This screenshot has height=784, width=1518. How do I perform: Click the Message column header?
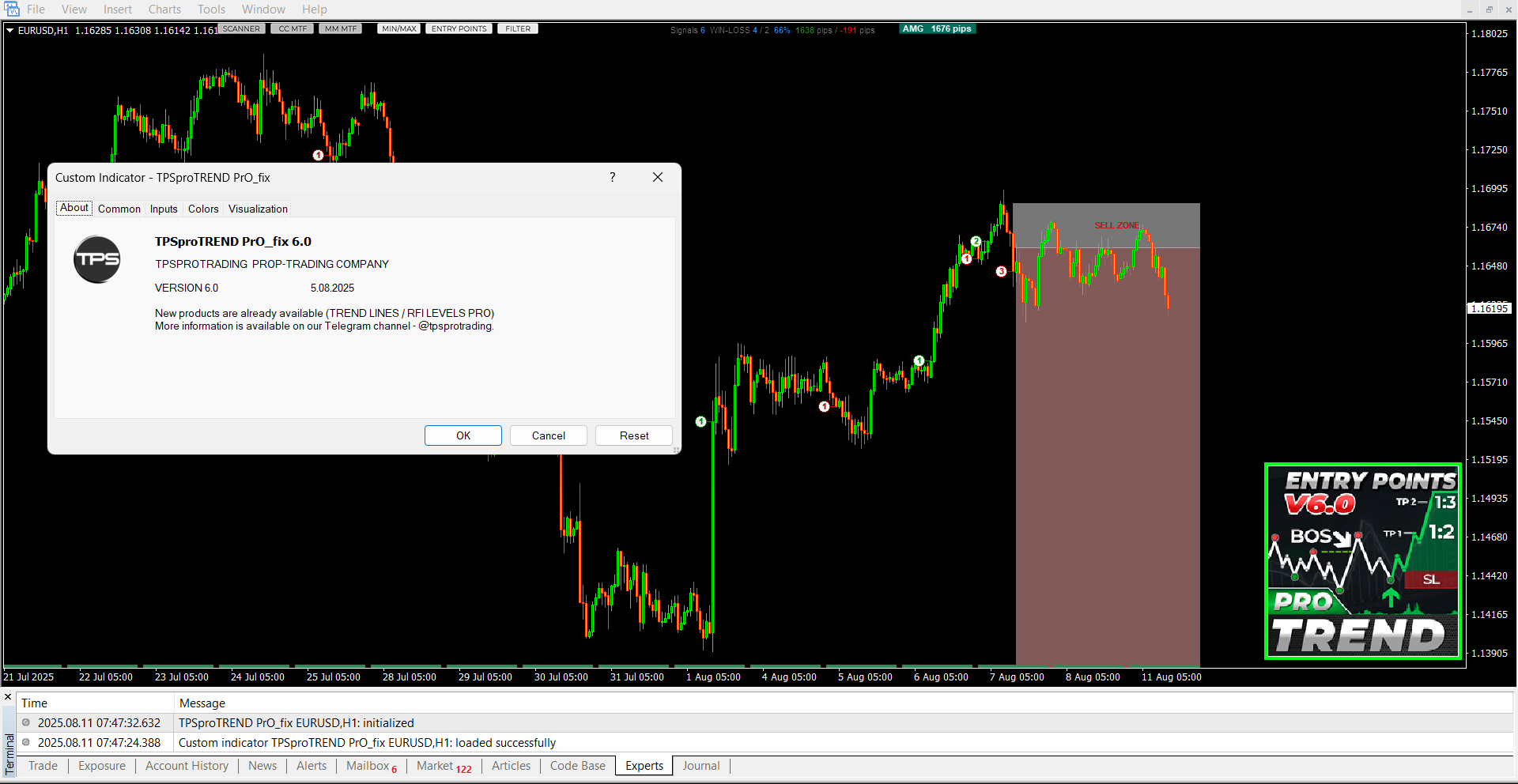843,703
